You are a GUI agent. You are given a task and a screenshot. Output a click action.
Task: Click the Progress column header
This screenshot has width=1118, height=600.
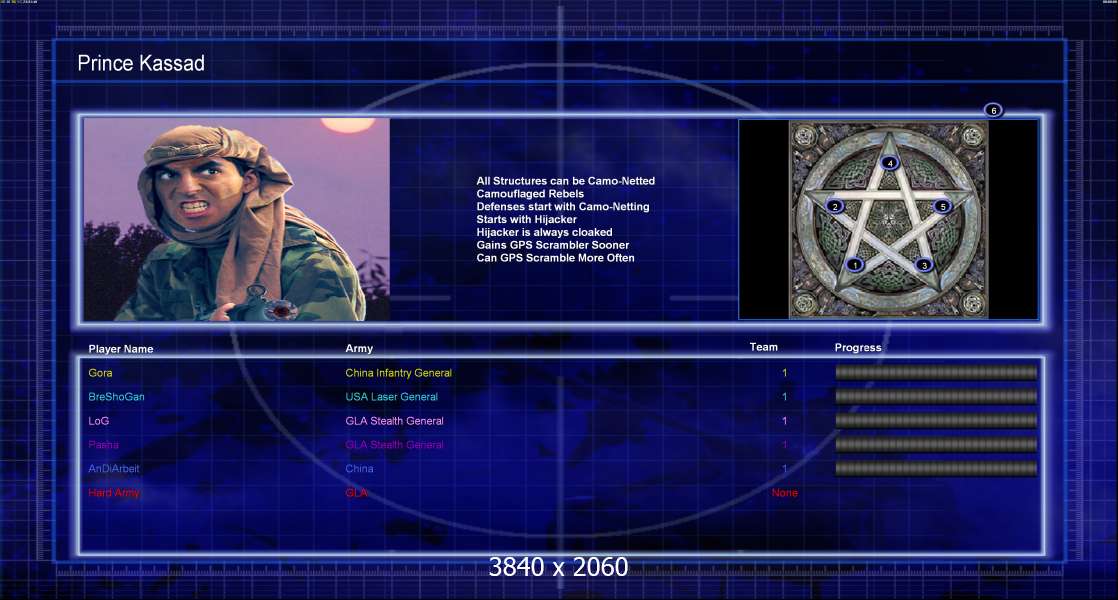pyautogui.click(x=858, y=348)
